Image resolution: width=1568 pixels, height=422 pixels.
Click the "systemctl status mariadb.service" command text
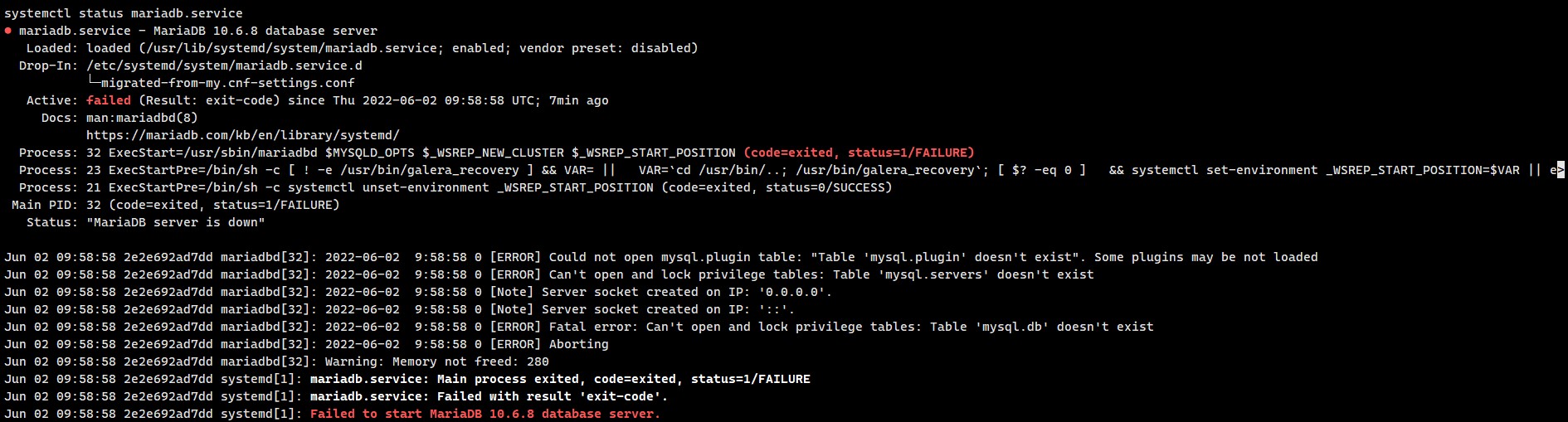pyautogui.click(x=124, y=13)
